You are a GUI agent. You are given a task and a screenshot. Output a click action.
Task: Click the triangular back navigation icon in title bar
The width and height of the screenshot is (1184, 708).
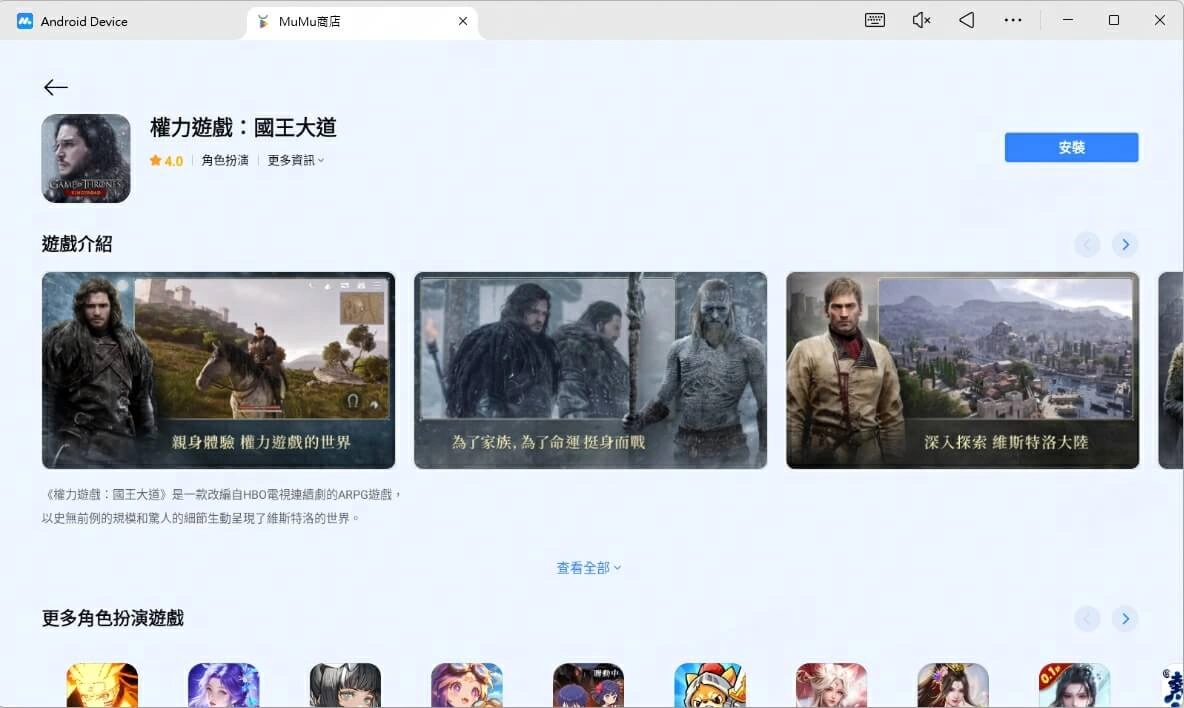967,20
